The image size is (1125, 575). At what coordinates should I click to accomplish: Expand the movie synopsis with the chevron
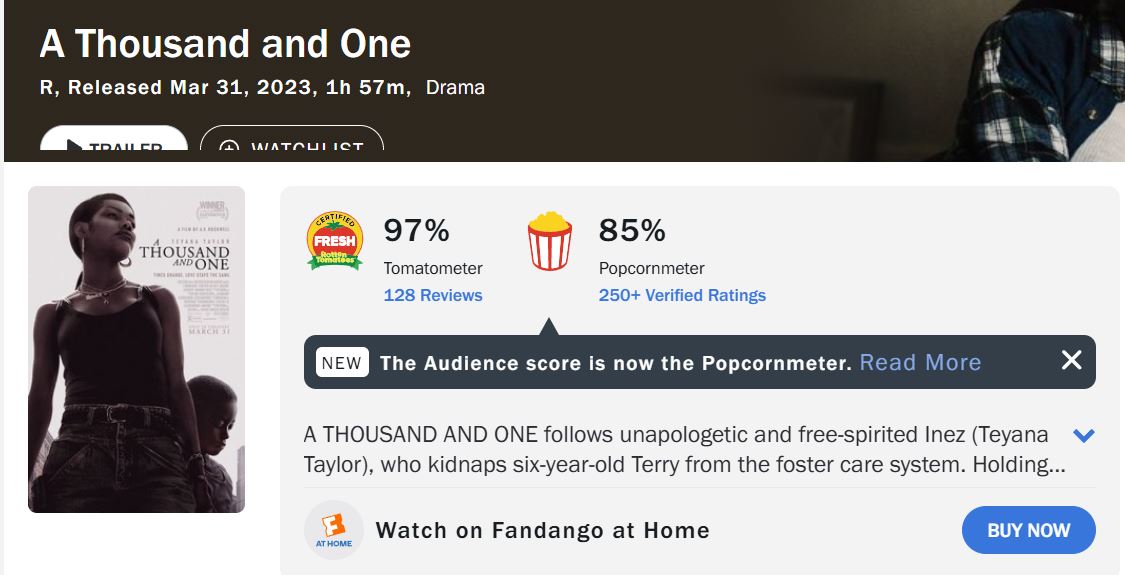click(1083, 436)
